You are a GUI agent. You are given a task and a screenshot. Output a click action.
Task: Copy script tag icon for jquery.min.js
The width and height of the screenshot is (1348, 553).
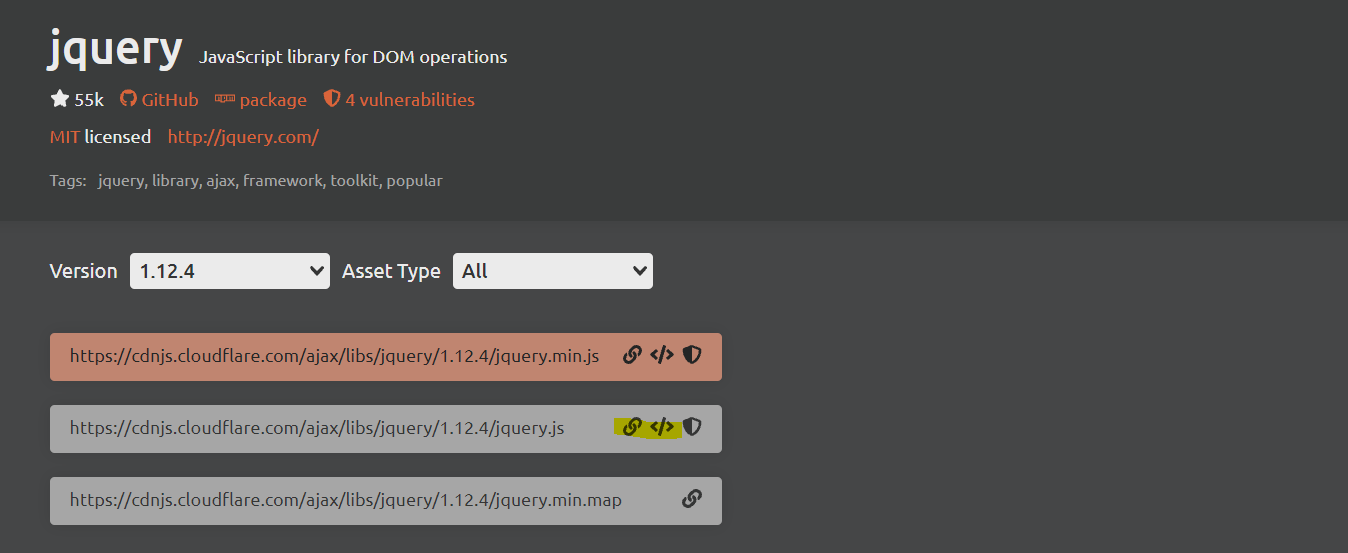click(662, 354)
